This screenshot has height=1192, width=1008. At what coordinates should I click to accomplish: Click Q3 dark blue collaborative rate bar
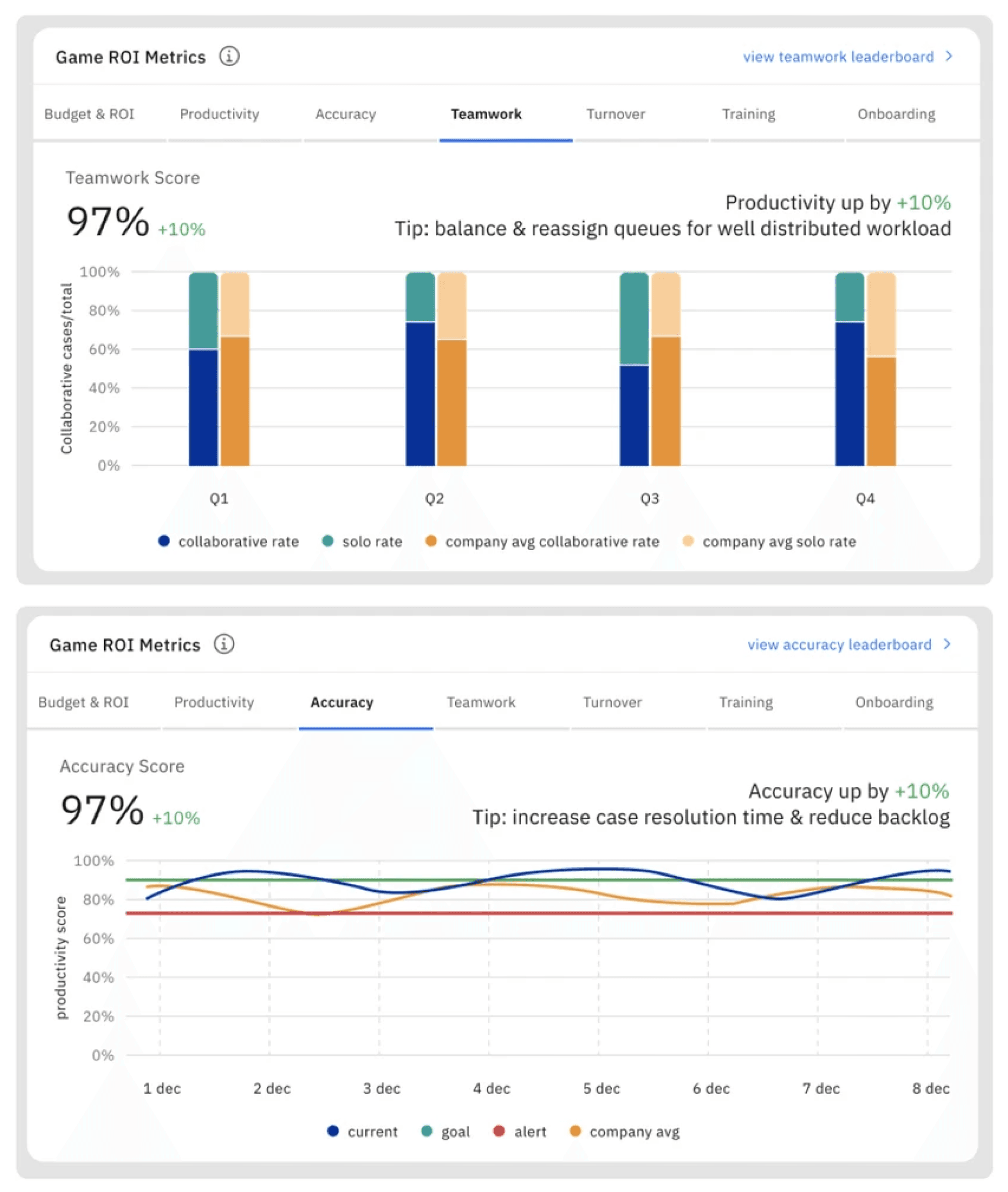click(x=634, y=415)
